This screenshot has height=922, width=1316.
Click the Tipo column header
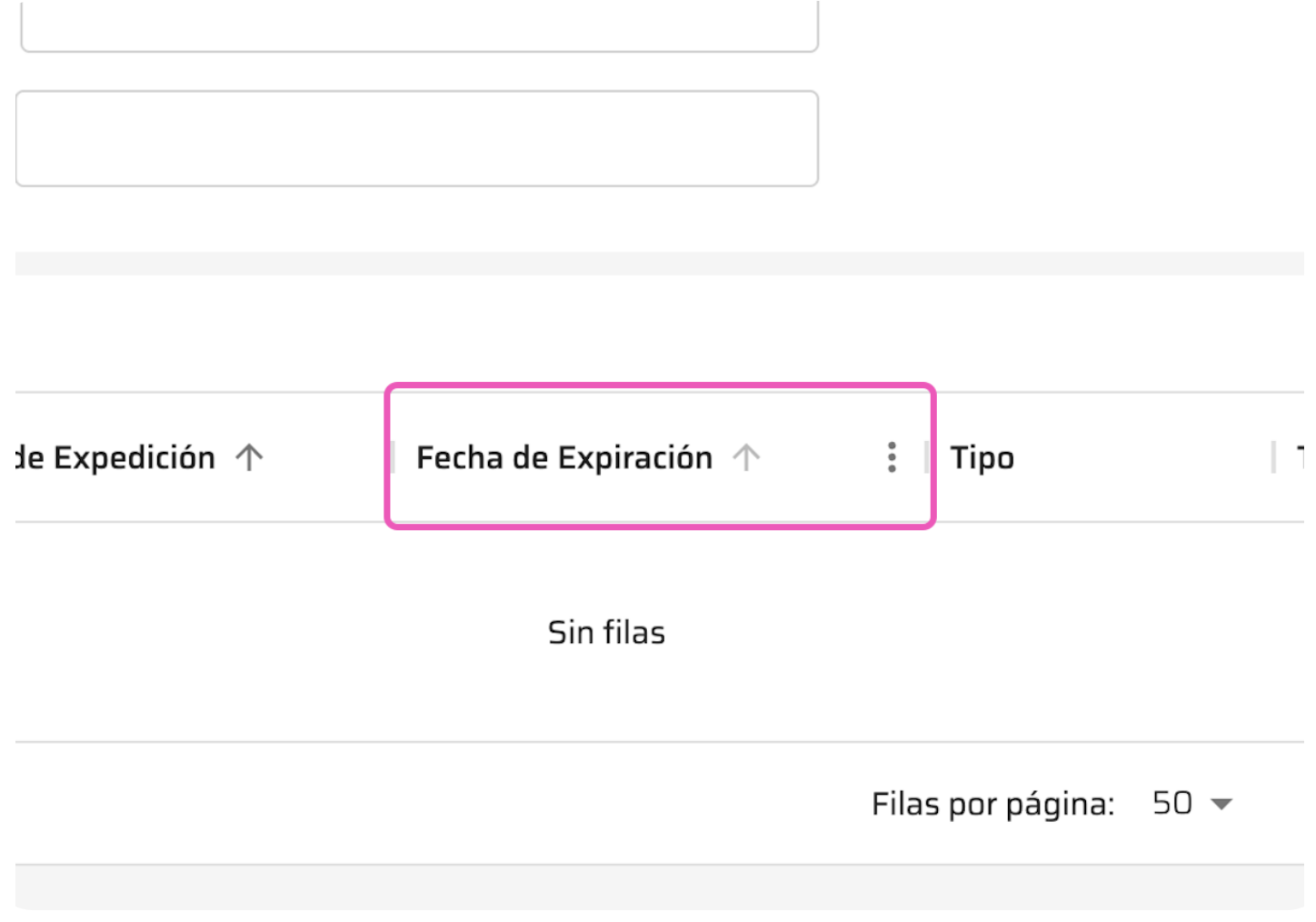click(x=982, y=457)
